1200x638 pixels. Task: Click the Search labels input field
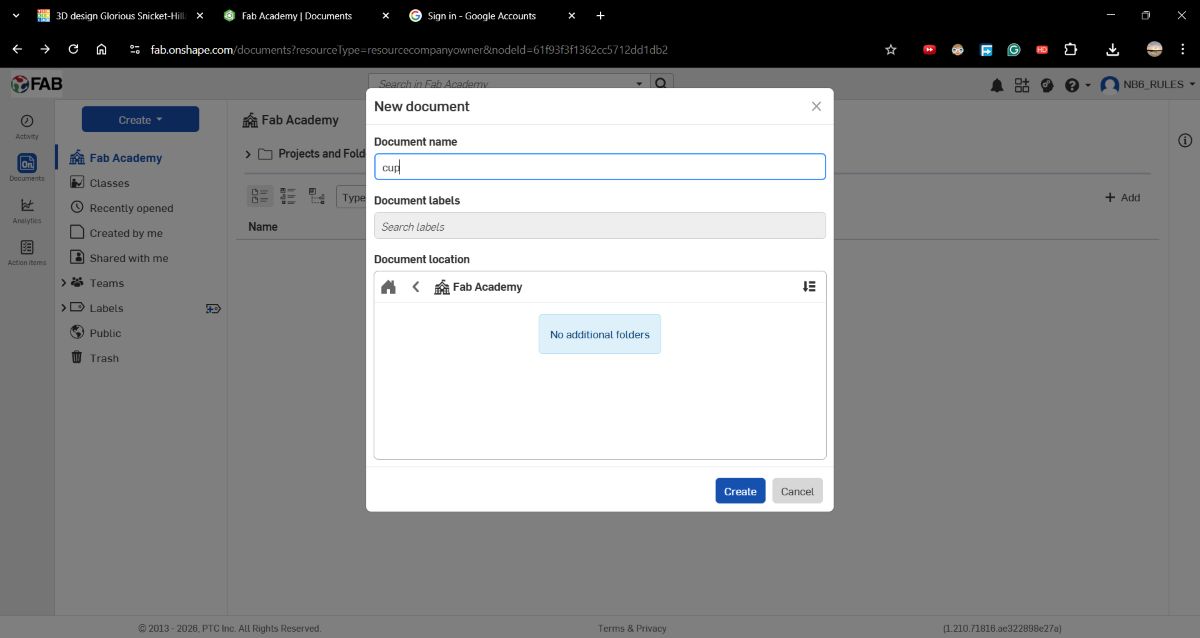click(599, 226)
